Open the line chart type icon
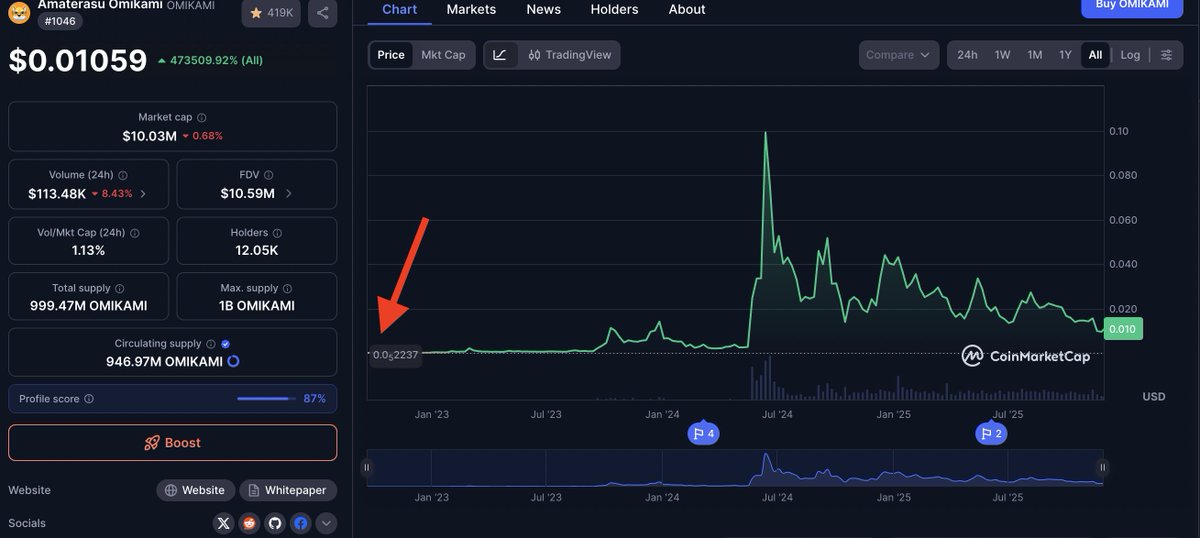 (499, 55)
